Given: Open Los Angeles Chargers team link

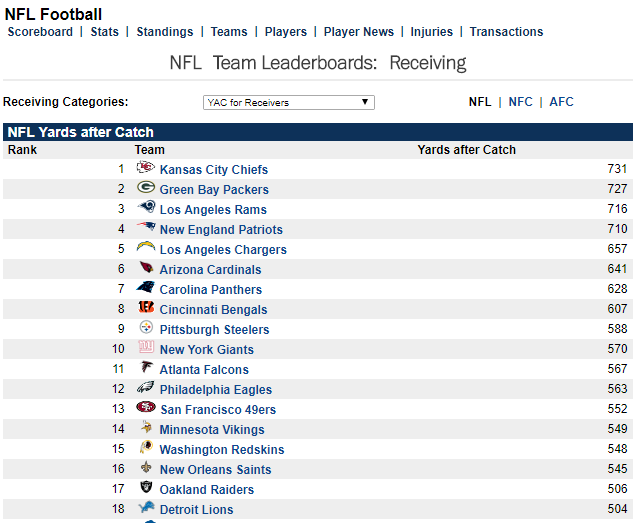Looking at the screenshot, I should pos(223,249).
